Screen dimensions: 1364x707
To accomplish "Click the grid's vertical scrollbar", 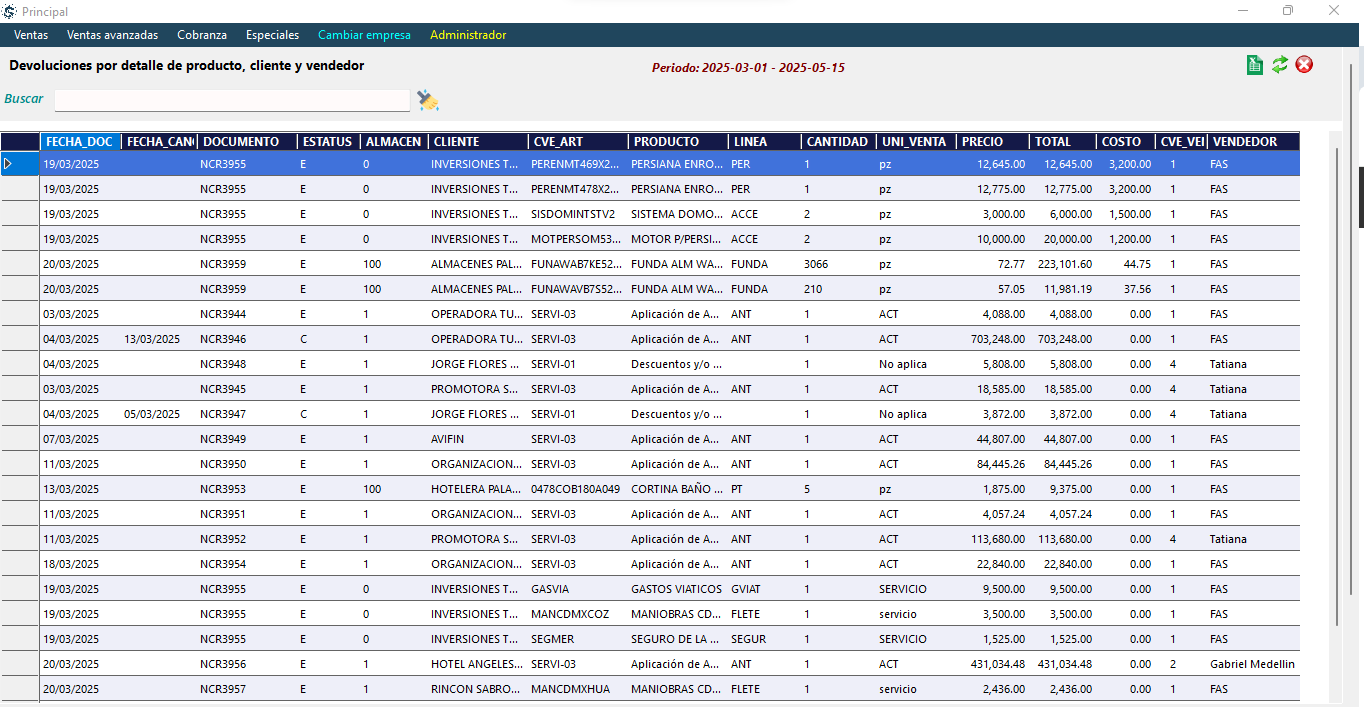I will (x=1335, y=400).
